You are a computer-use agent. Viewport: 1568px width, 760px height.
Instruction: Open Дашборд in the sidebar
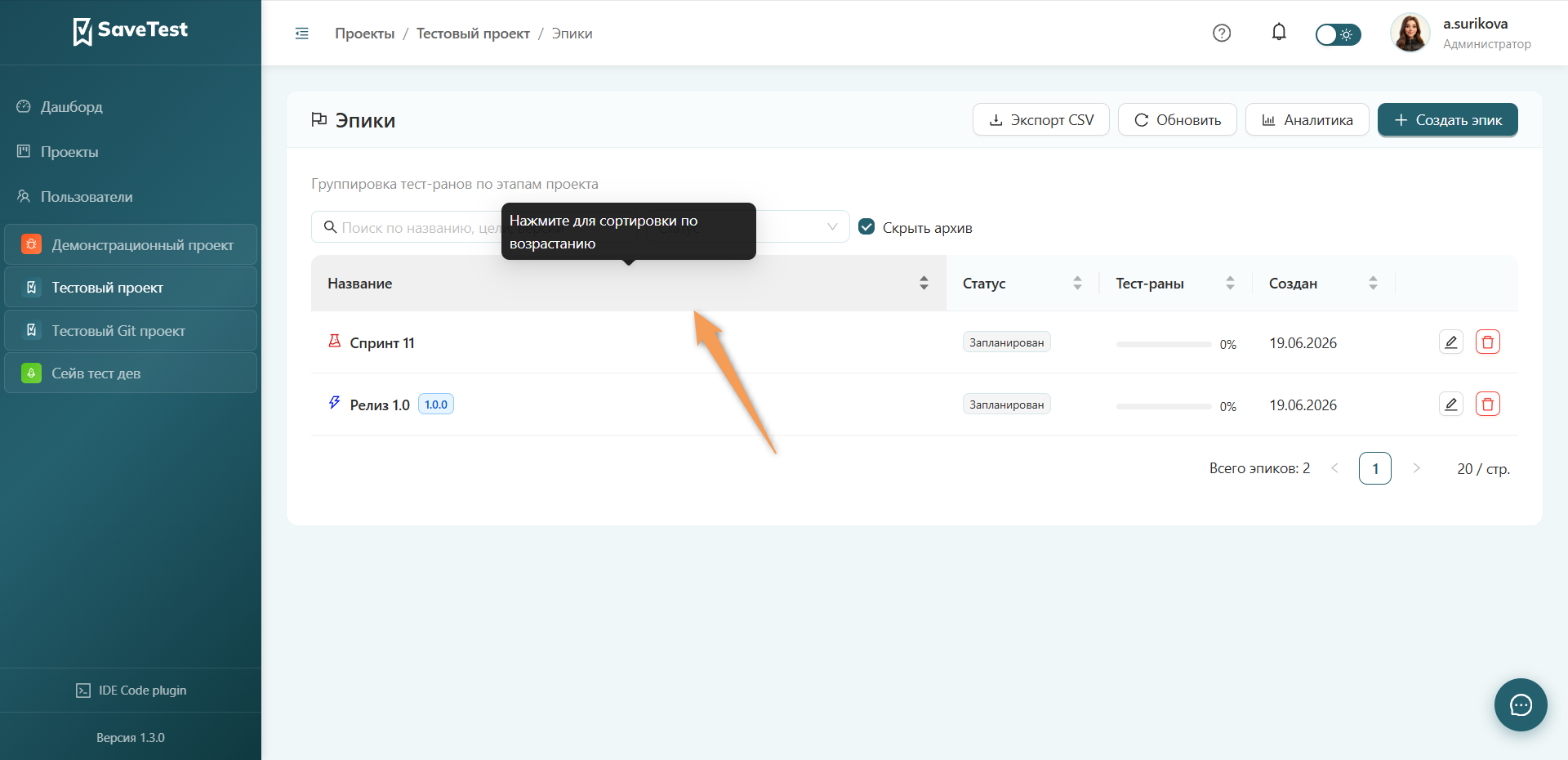coord(72,107)
